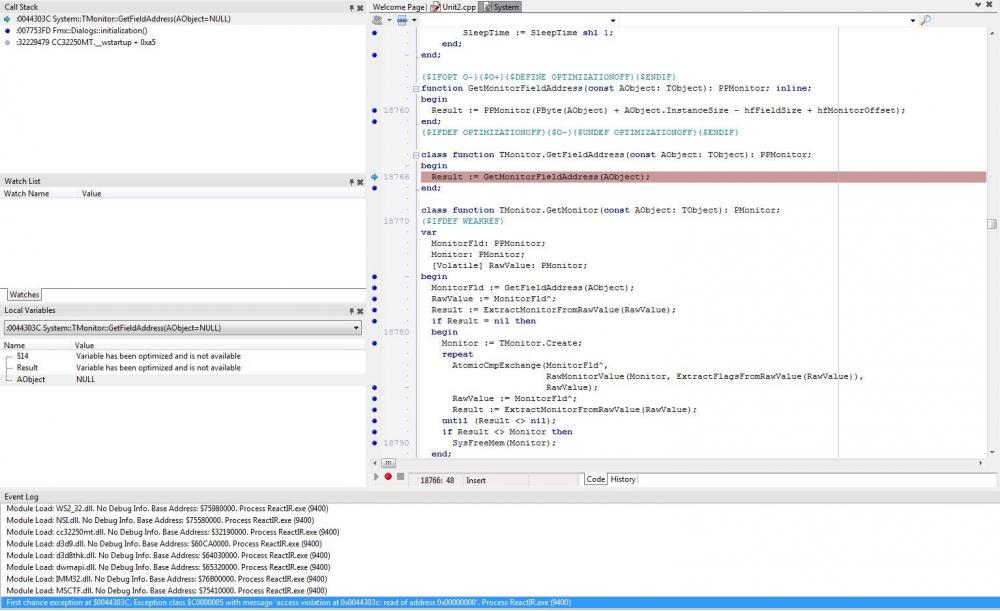Select the Result local variable row

click(183, 368)
